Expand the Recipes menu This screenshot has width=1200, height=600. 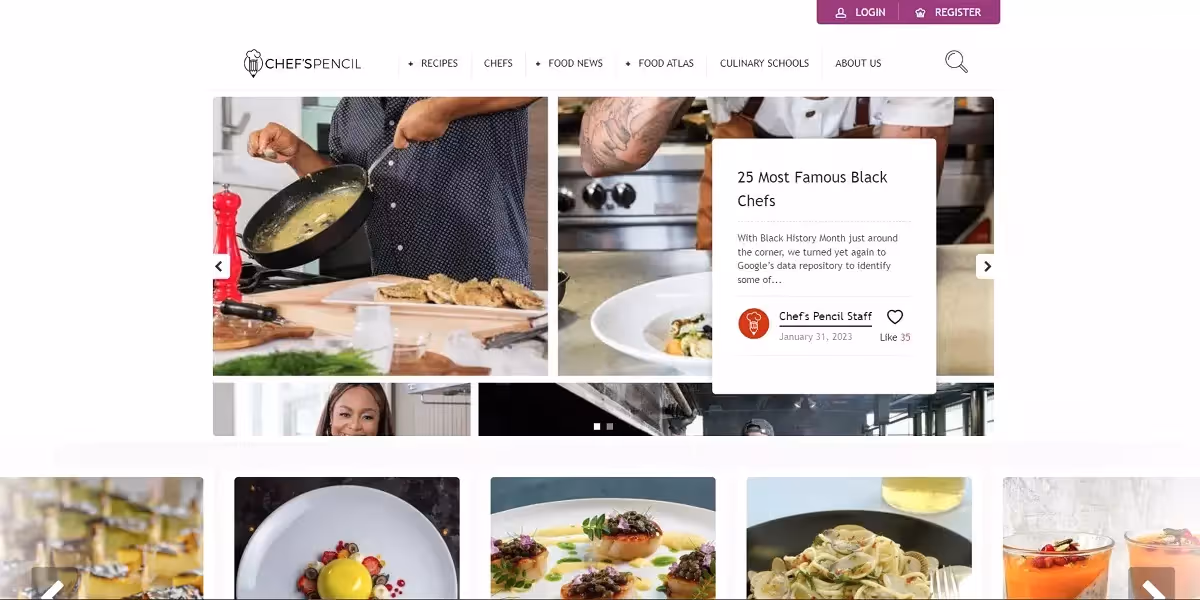pos(433,63)
